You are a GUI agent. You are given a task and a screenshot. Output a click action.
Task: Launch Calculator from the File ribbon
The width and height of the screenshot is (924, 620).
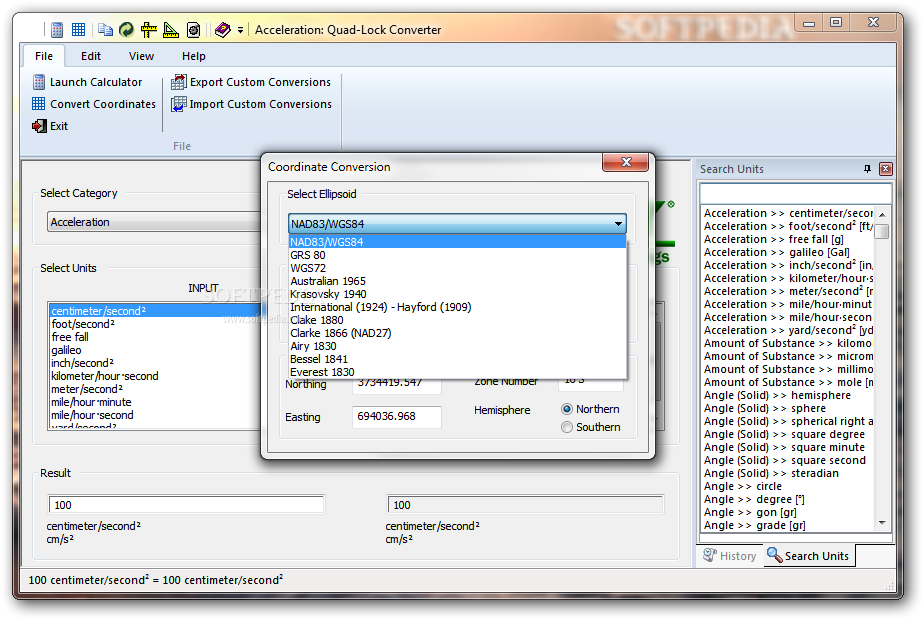(x=88, y=82)
